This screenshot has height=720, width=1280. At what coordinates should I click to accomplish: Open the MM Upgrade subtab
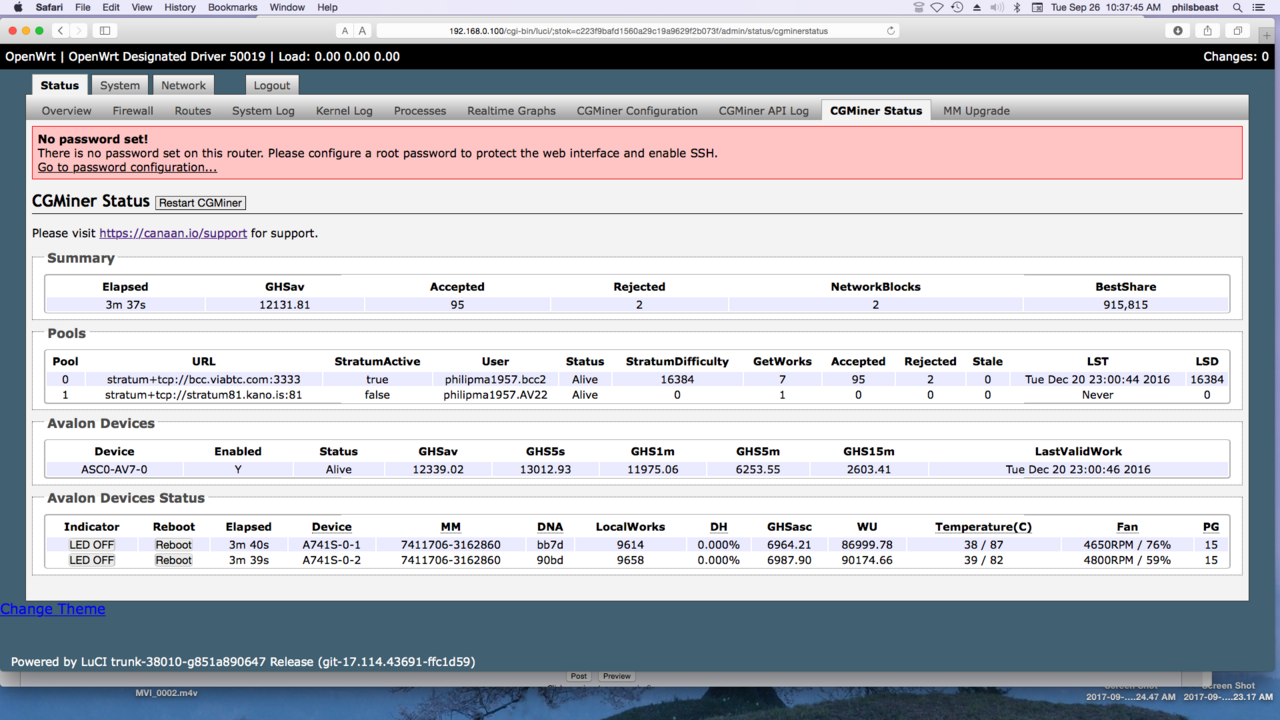point(976,111)
